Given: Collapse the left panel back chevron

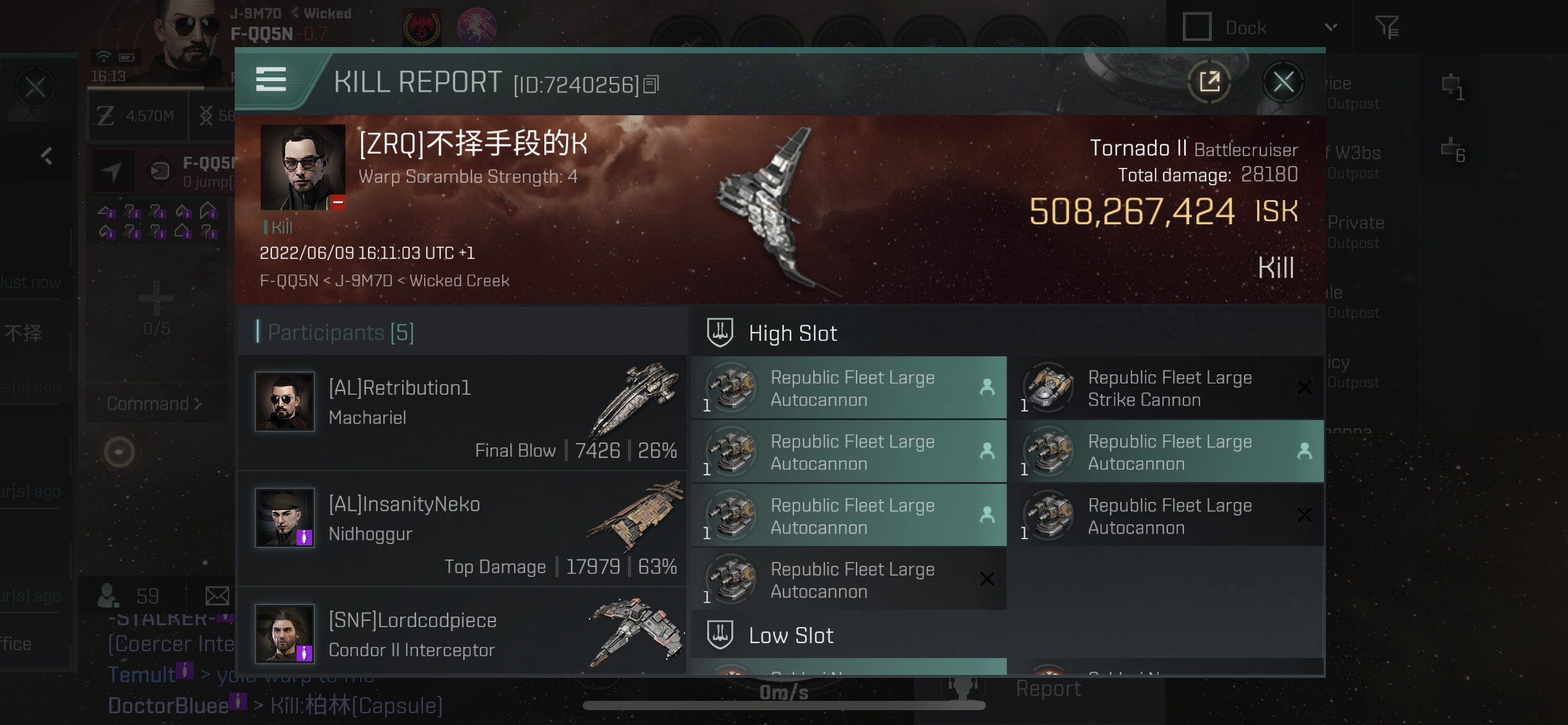Looking at the screenshot, I should point(46,156).
